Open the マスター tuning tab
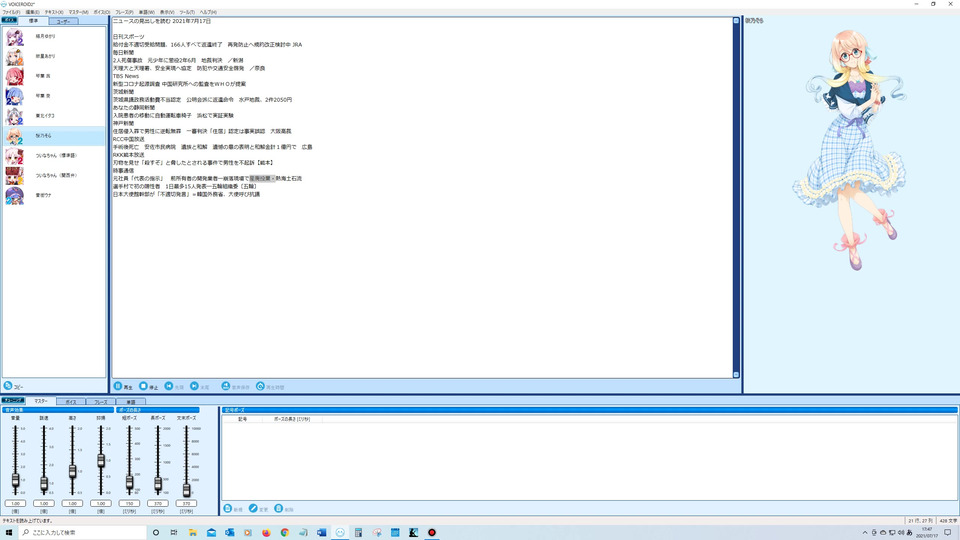The width and height of the screenshot is (960, 540). click(41, 401)
